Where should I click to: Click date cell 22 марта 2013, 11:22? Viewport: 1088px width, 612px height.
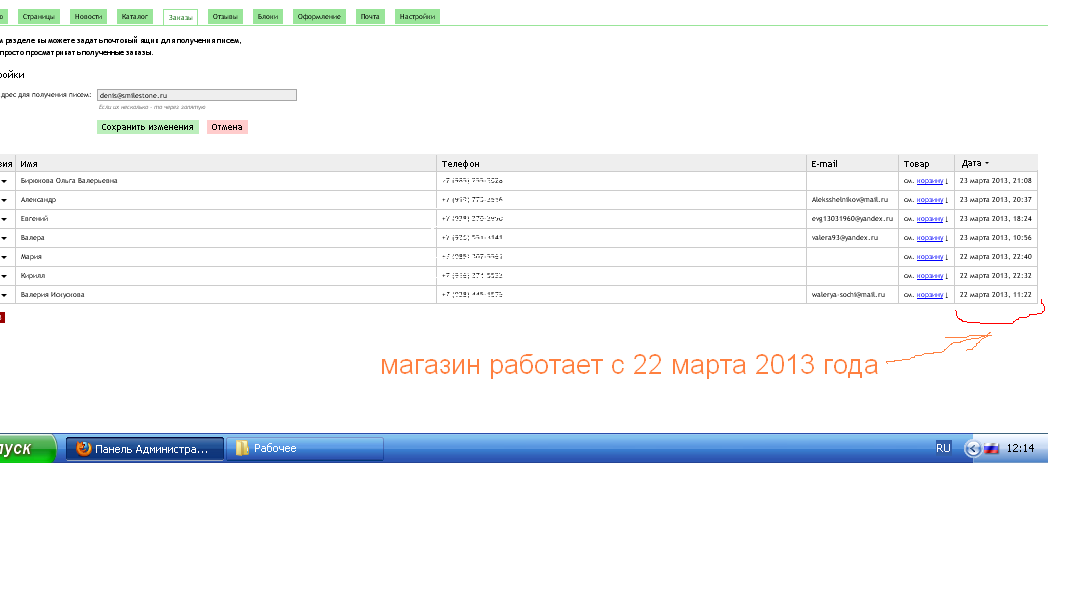[x=995, y=295]
